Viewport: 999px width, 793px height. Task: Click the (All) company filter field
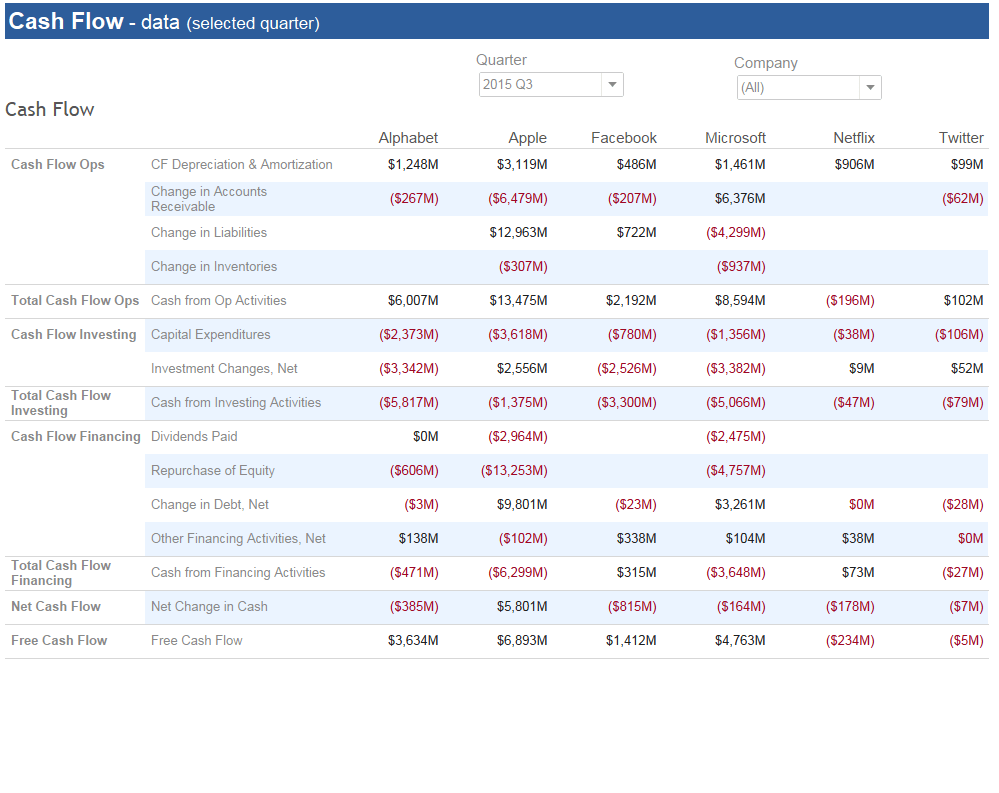[x=809, y=87]
